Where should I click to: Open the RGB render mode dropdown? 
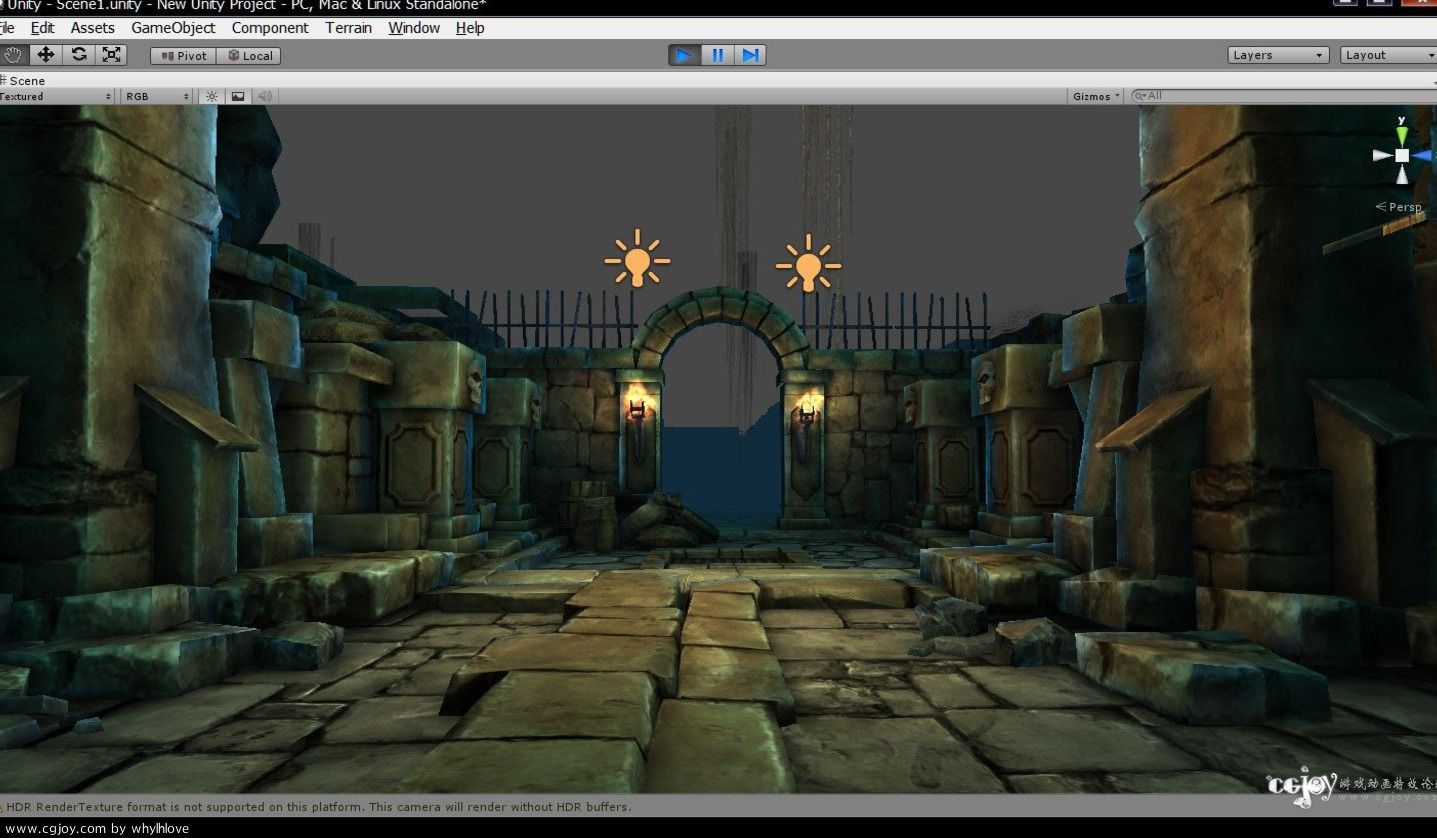tap(157, 96)
